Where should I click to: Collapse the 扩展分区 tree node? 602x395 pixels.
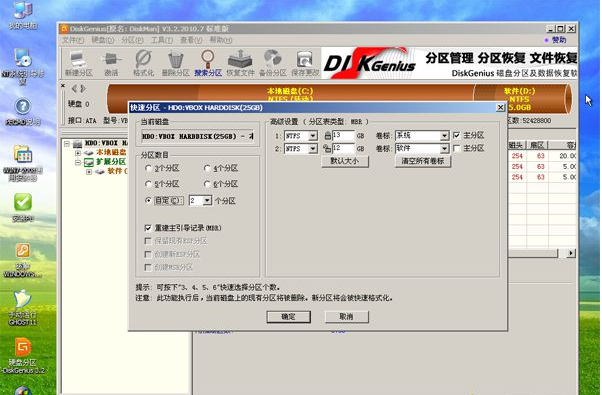tap(78, 162)
